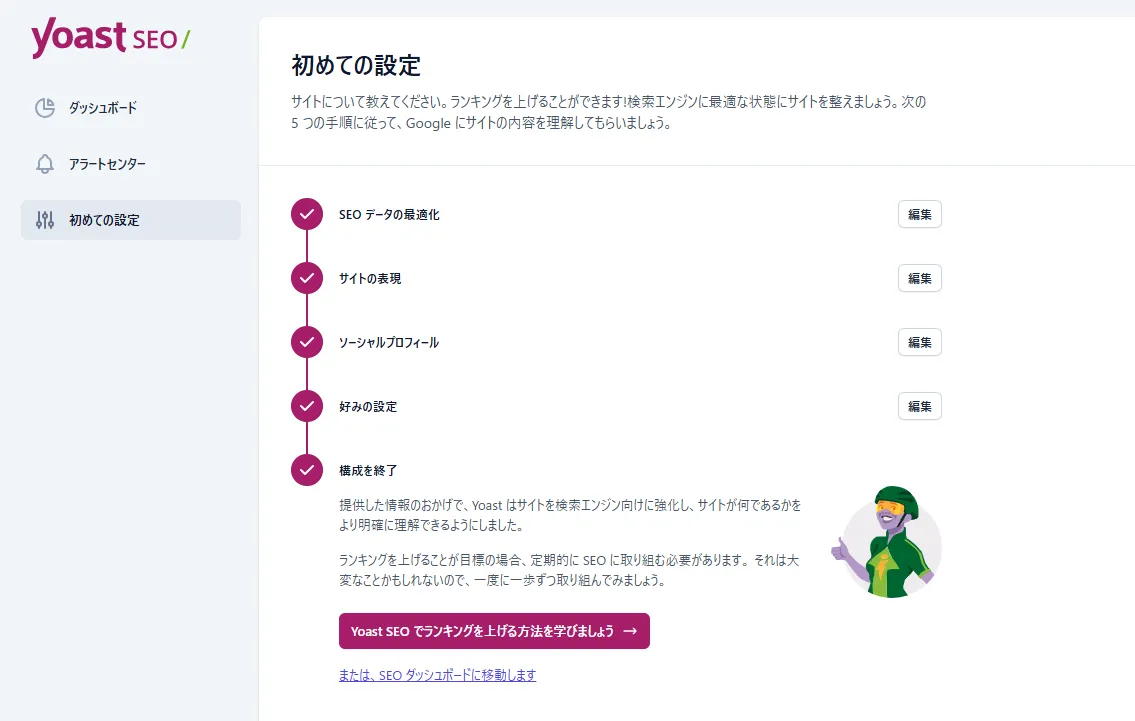The image size is (1135, 721).
Task: Open the ダッシュボード menu item
Action: (x=131, y=108)
